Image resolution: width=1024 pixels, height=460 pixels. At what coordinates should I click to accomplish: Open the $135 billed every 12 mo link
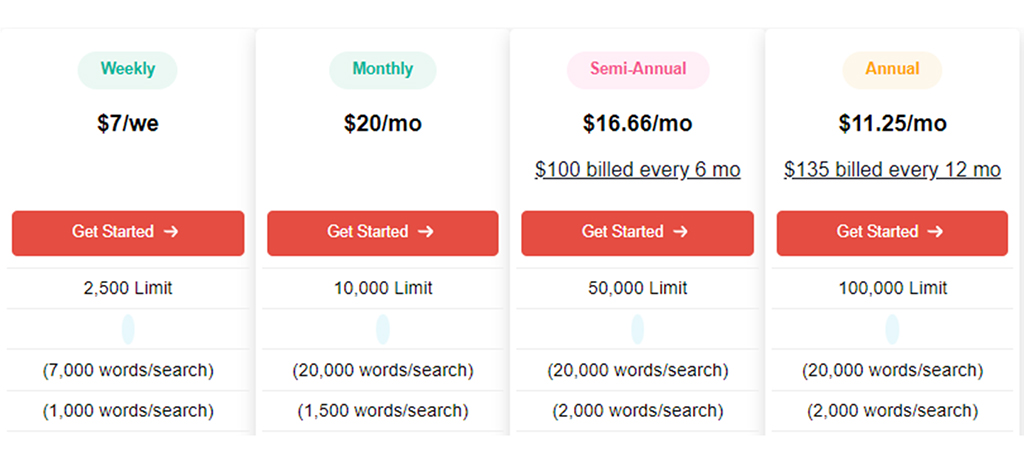(892, 170)
